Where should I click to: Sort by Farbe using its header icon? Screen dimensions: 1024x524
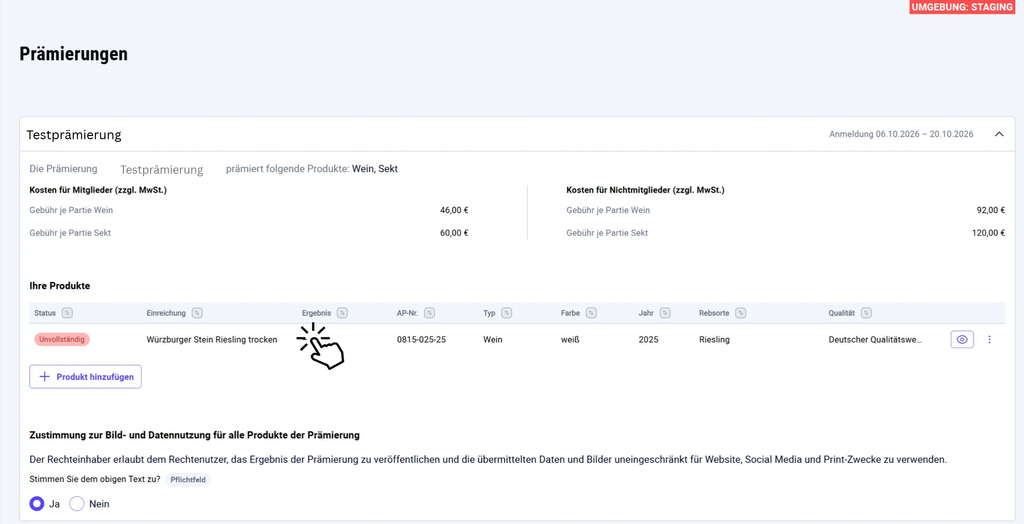click(591, 313)
